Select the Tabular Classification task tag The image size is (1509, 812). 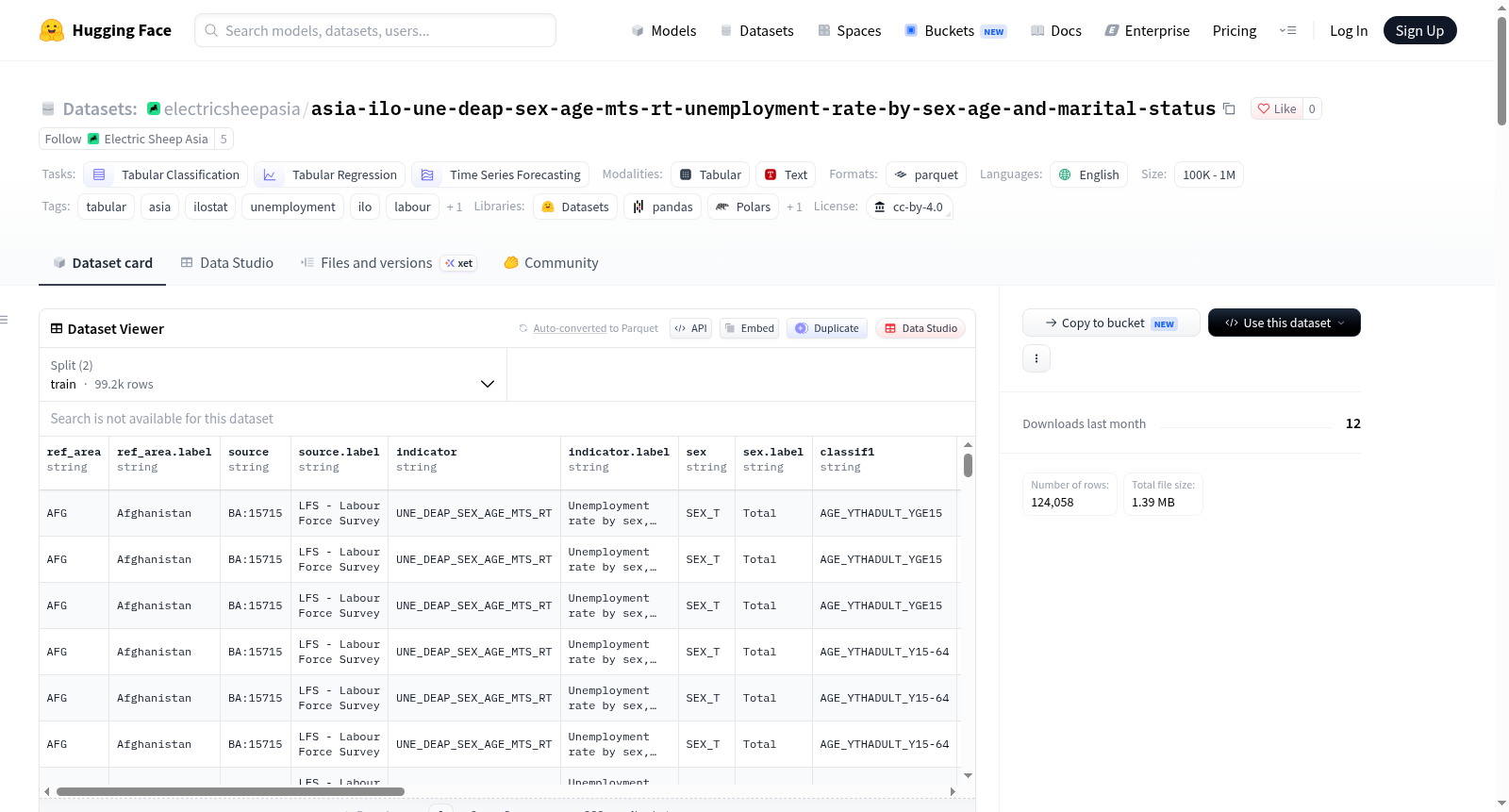166,174
